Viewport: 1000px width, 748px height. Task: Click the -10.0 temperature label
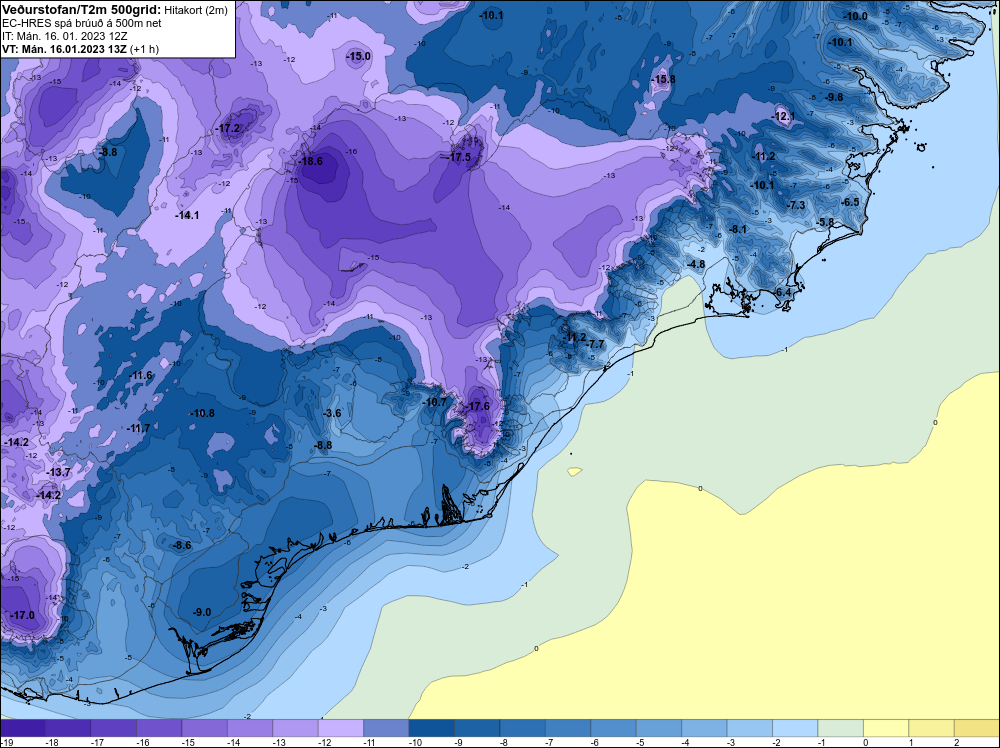pos(856,17)
